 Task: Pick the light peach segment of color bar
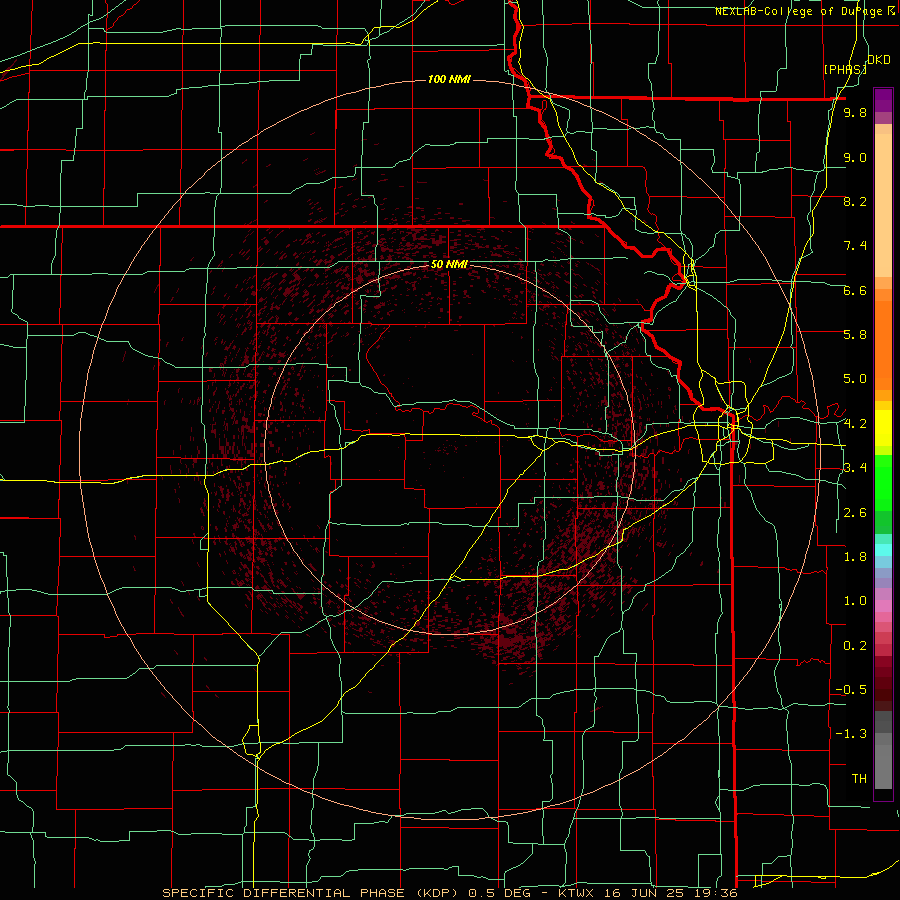pyautogui.click(x=883, y=205)
